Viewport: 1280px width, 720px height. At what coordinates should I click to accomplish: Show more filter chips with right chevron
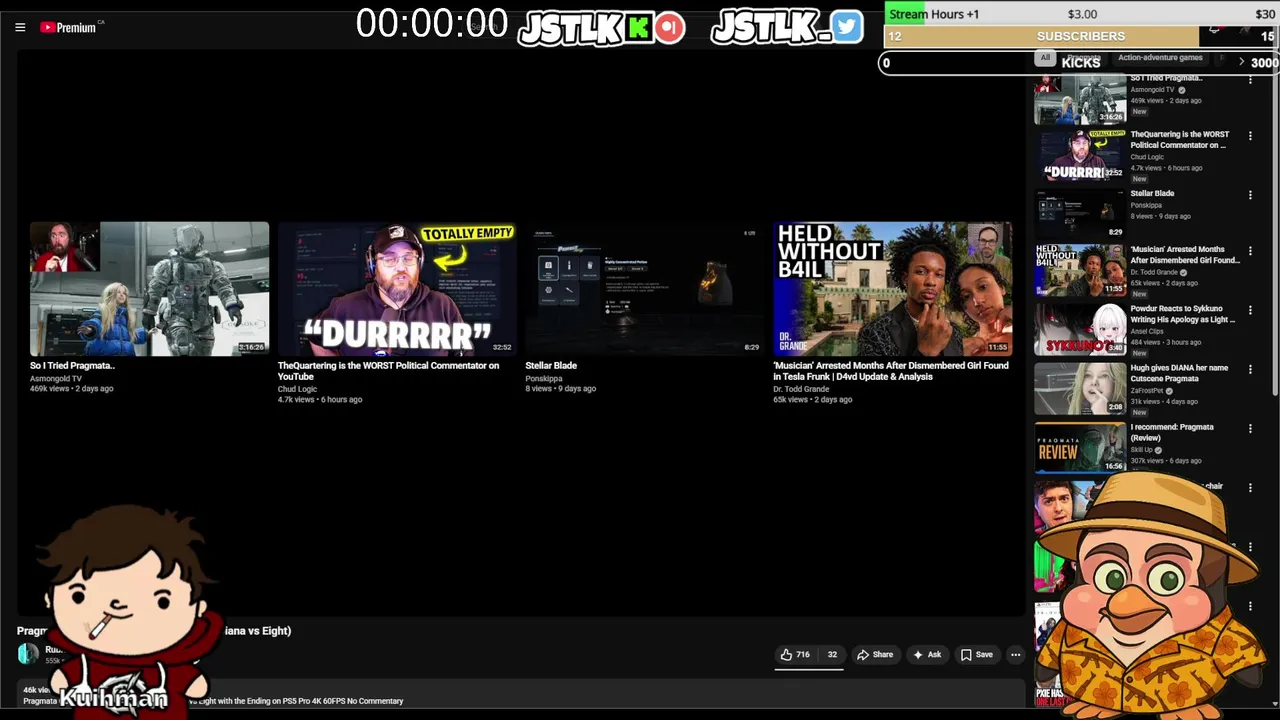coord(1241,62)
